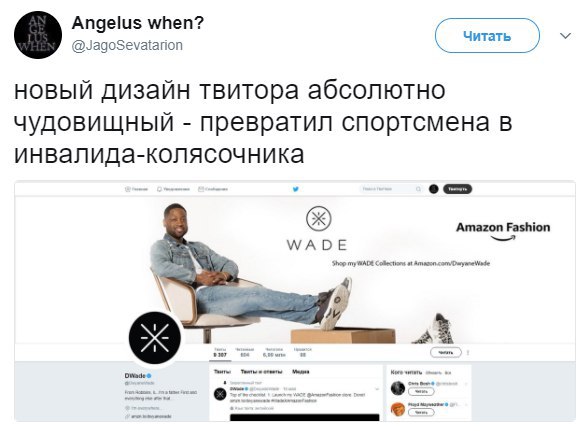Click the three-dot menu beside profile follow button
The height and width of the screenshot is (431, 588).
[468, 353]
